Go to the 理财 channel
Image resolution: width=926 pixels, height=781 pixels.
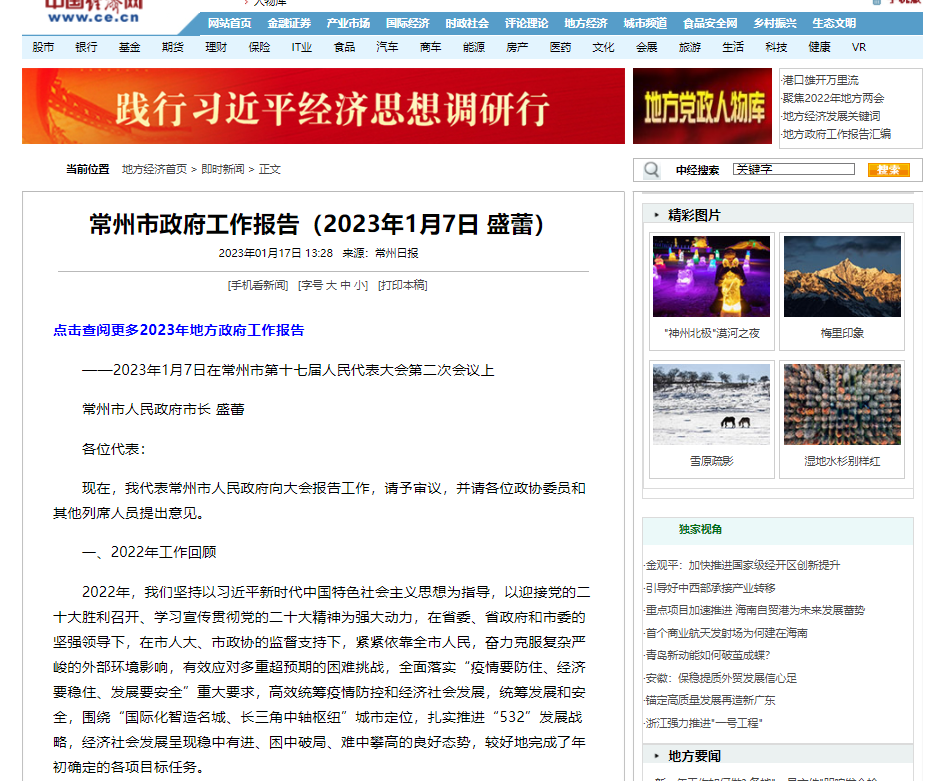216,47
